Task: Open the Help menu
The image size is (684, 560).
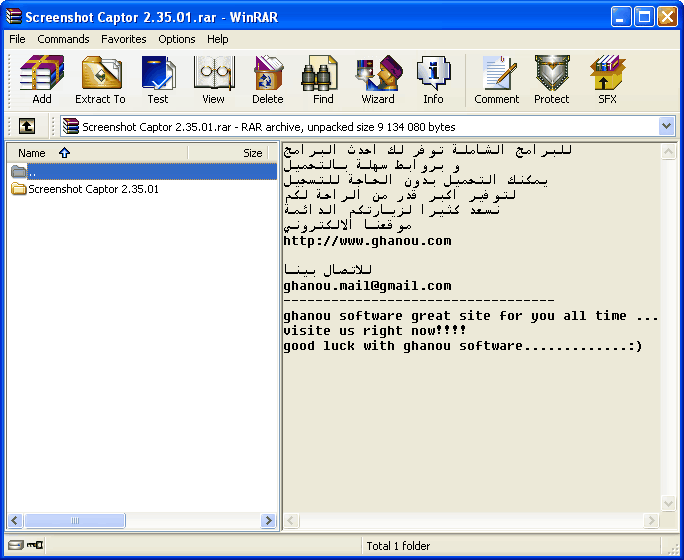Action: click(218, 39)
